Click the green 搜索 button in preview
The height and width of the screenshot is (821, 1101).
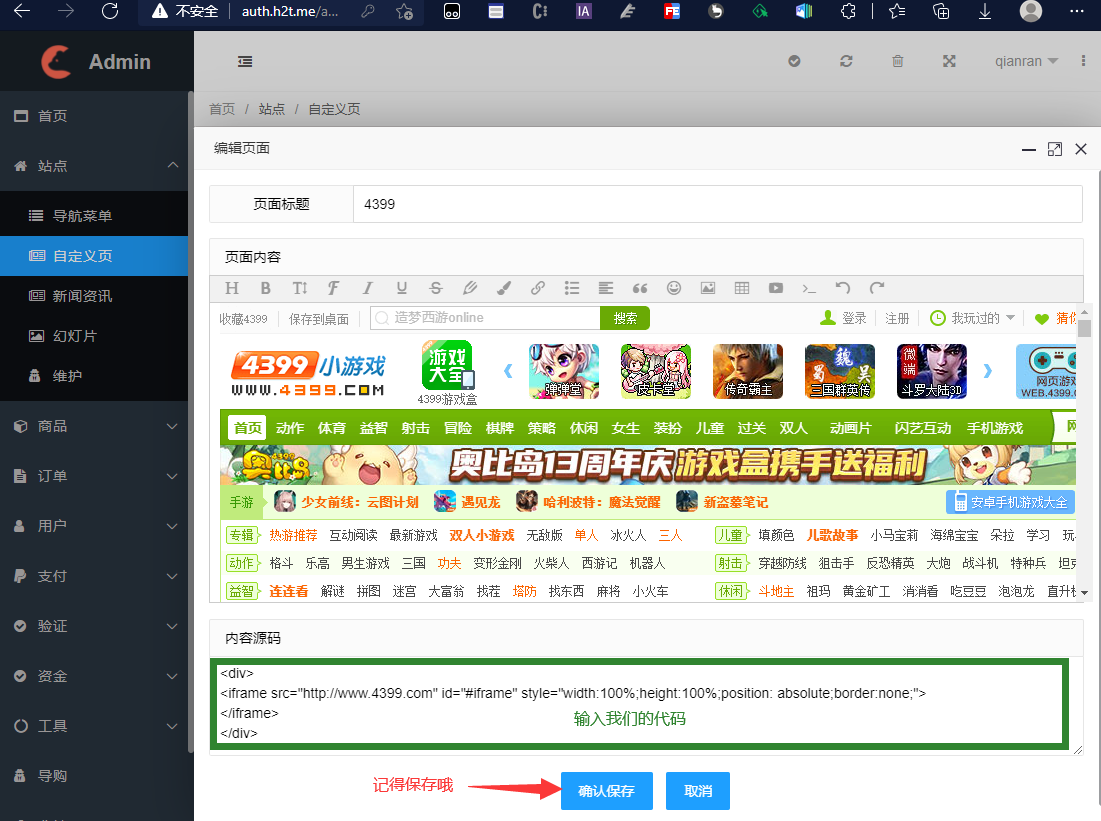point(625,318)
